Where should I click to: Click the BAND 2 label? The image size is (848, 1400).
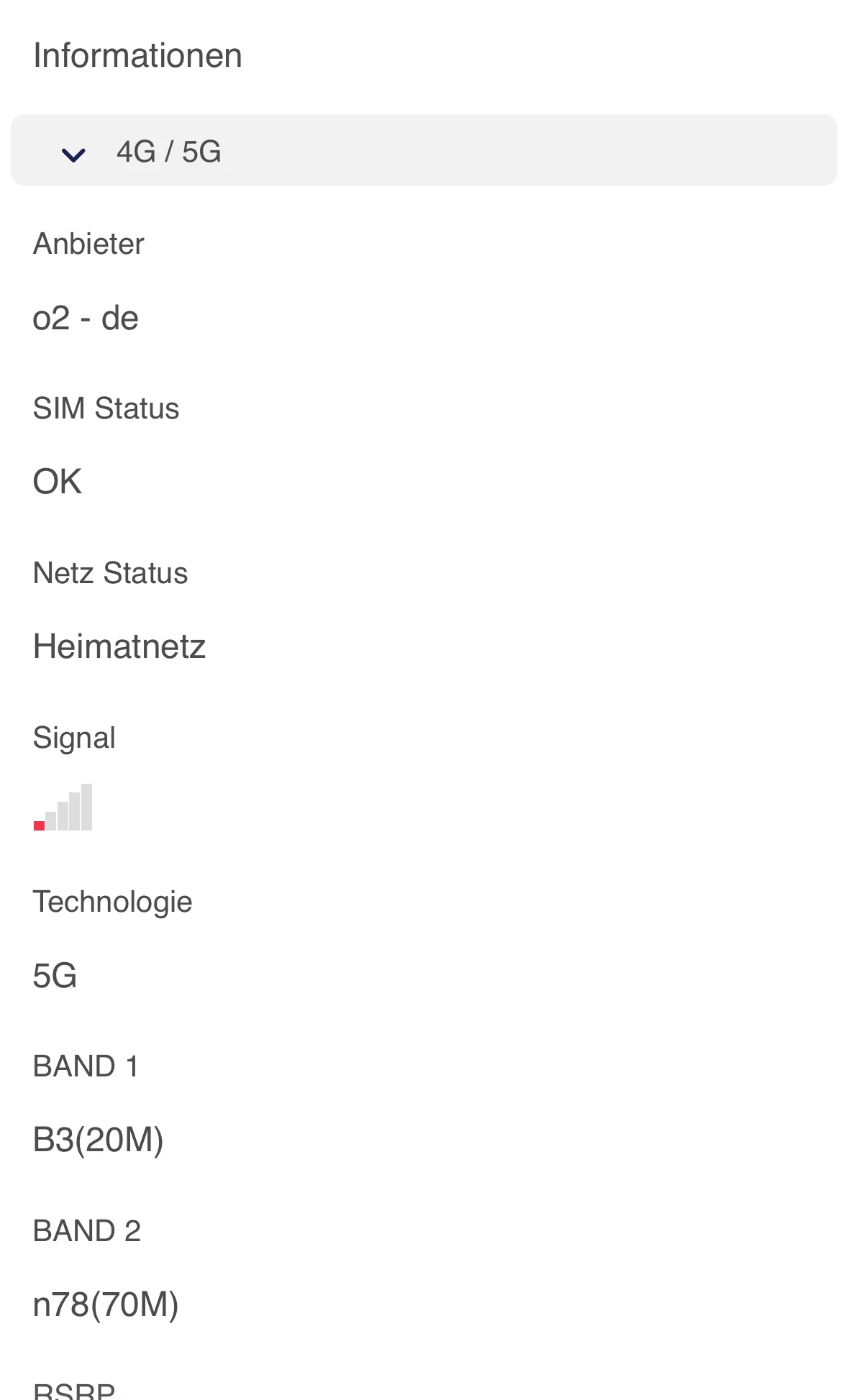86,1231
